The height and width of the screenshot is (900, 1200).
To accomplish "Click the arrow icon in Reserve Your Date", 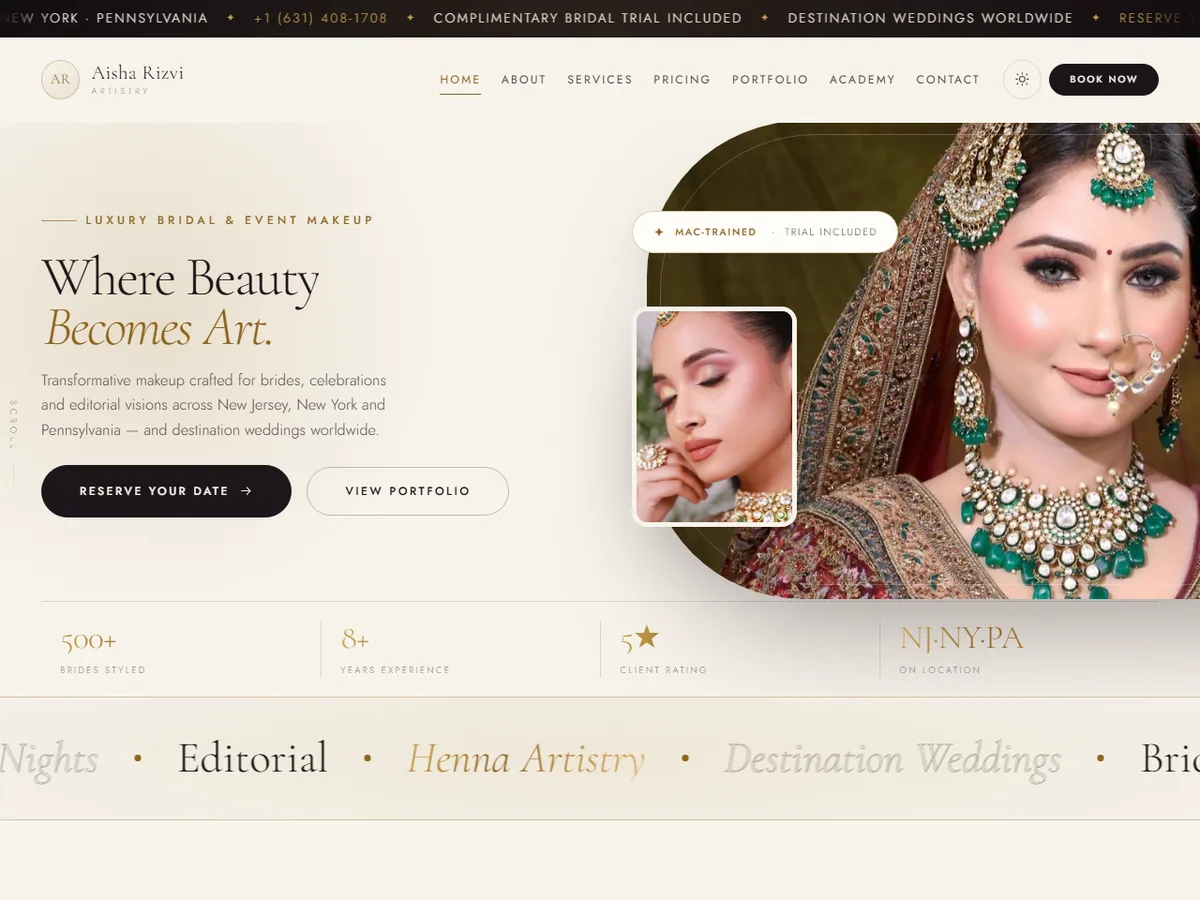I will pos(246,491).
